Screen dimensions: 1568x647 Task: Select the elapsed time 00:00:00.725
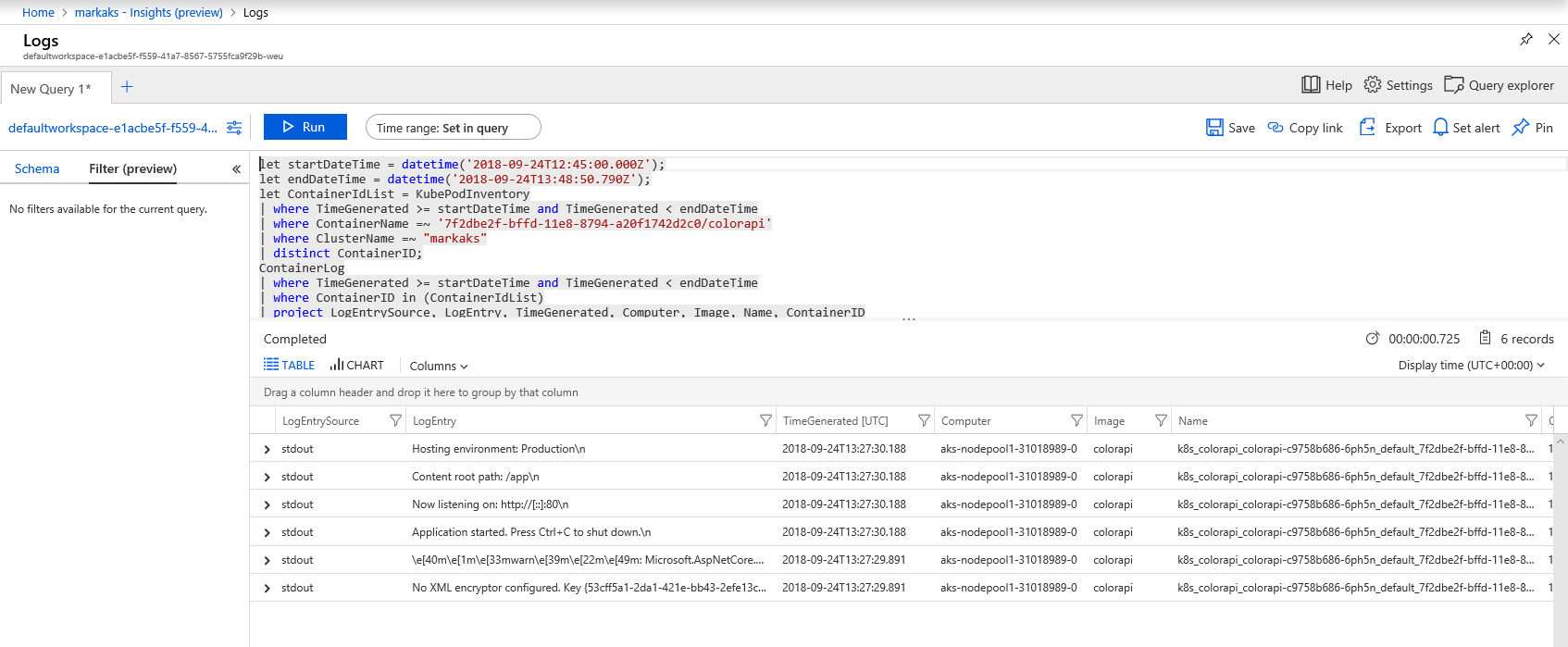click(1424, 339)
